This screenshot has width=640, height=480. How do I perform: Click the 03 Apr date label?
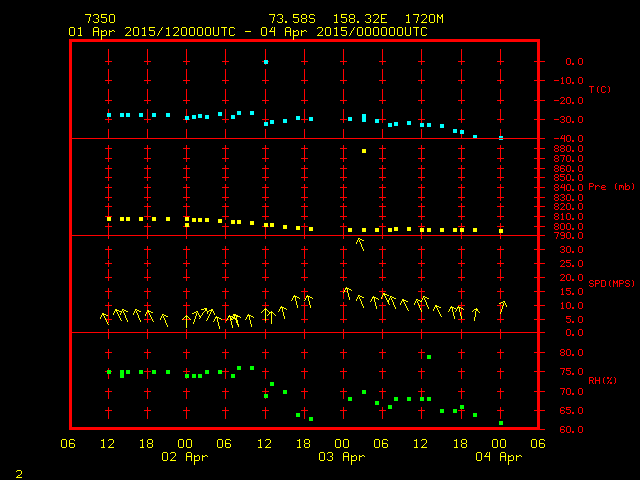pyautogui.click(x=343, y=457)
